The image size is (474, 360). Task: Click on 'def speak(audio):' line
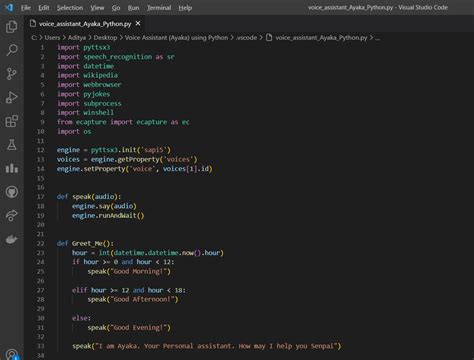point(89,197)
